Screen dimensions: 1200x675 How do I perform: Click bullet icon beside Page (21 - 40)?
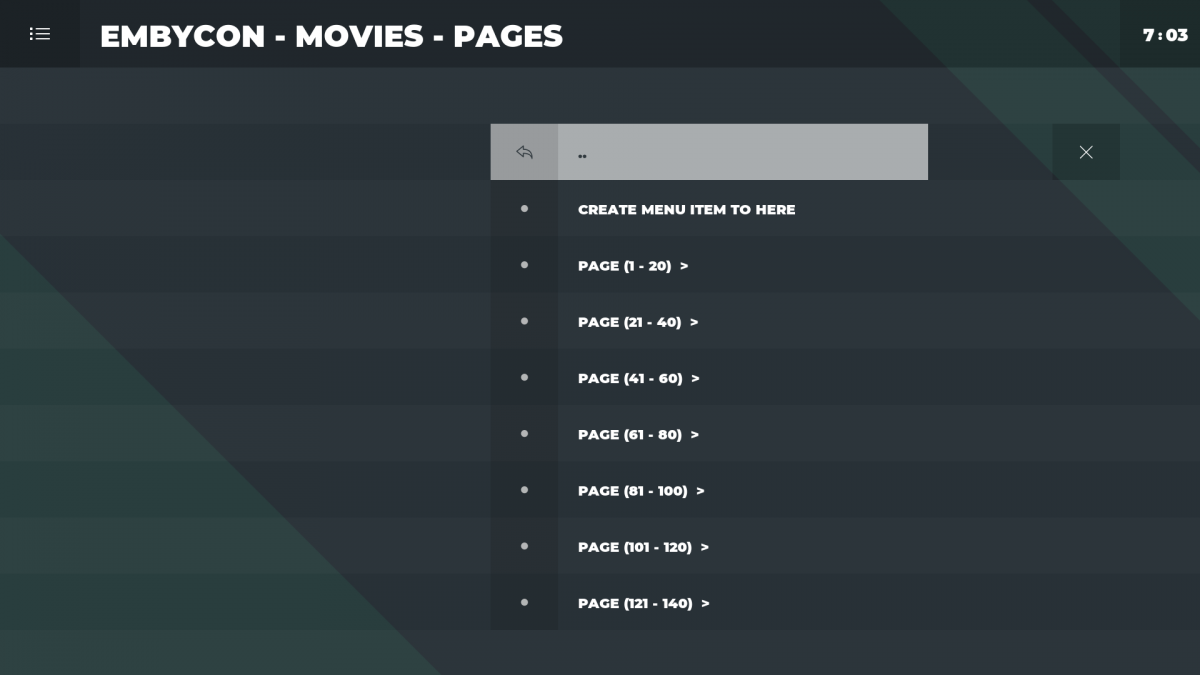524,321
